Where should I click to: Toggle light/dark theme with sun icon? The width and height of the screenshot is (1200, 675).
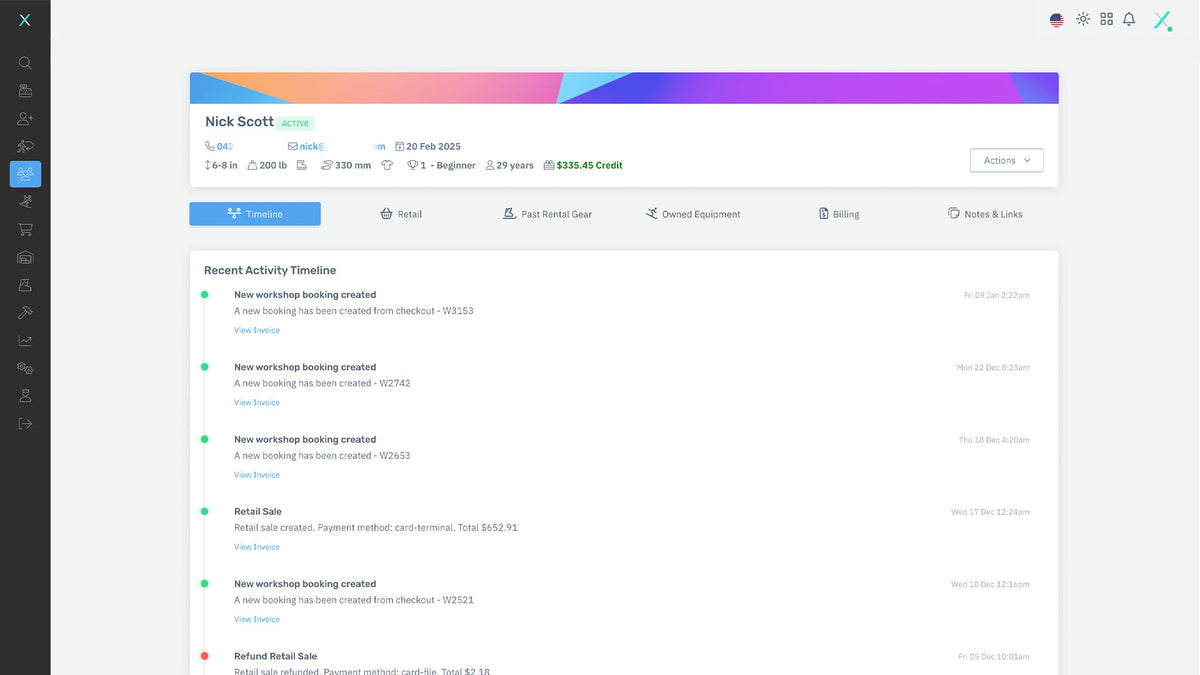[x=1083, y=19]
